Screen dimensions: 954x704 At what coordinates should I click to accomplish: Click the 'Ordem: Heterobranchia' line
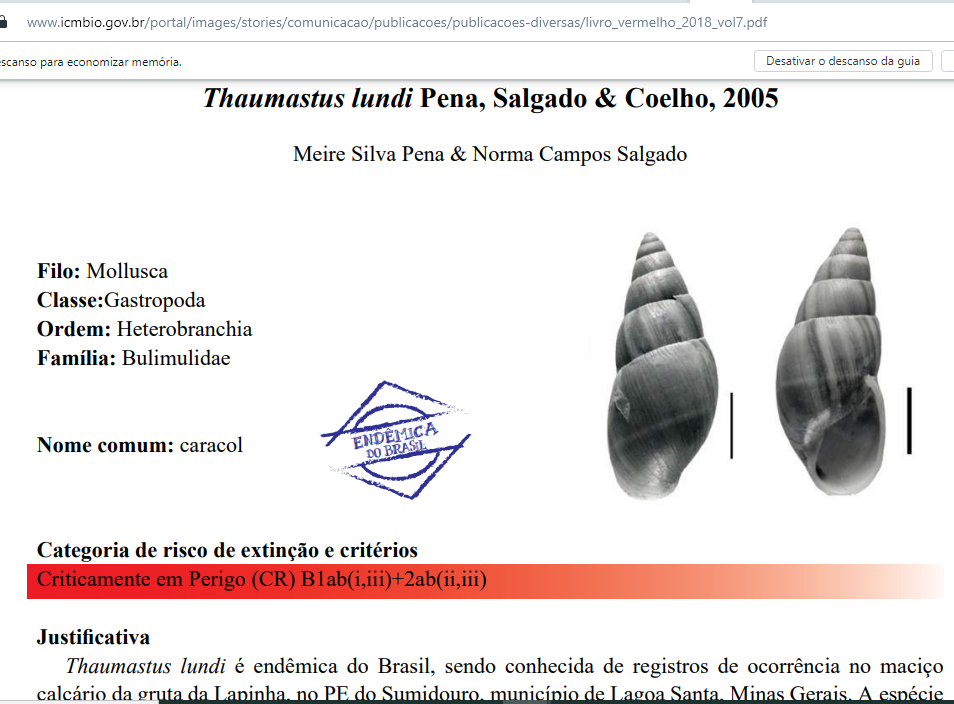pyautogui.click(x=144, y=329)
